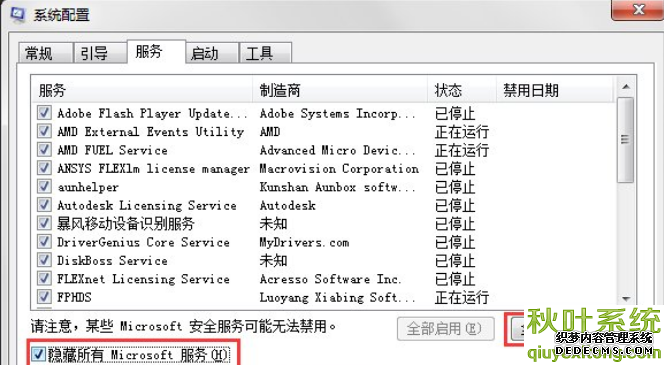Toggle FLEXnet Licensing Service checkbox
This screenshot has width=664, height=365.
pyautogui.click(x=44, y=279)
